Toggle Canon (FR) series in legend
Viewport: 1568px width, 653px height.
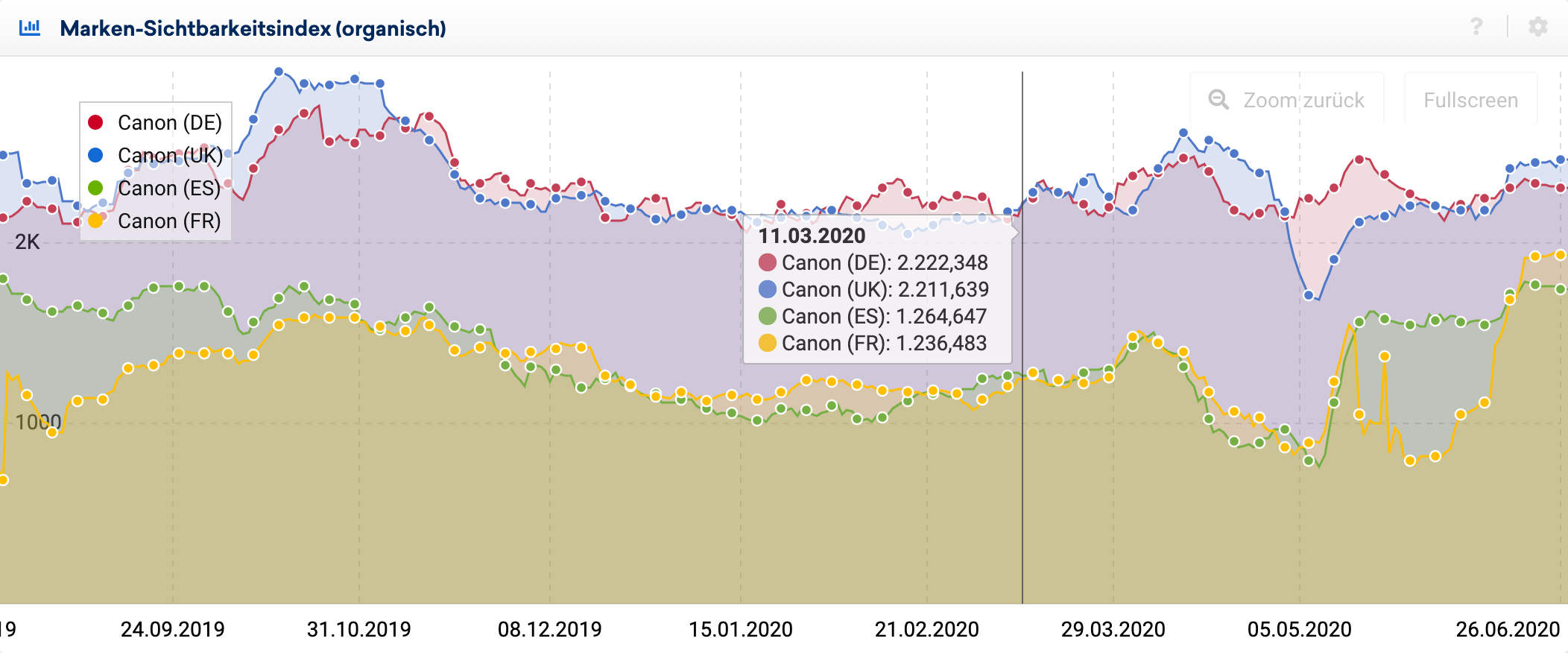(x=169, y=221)
